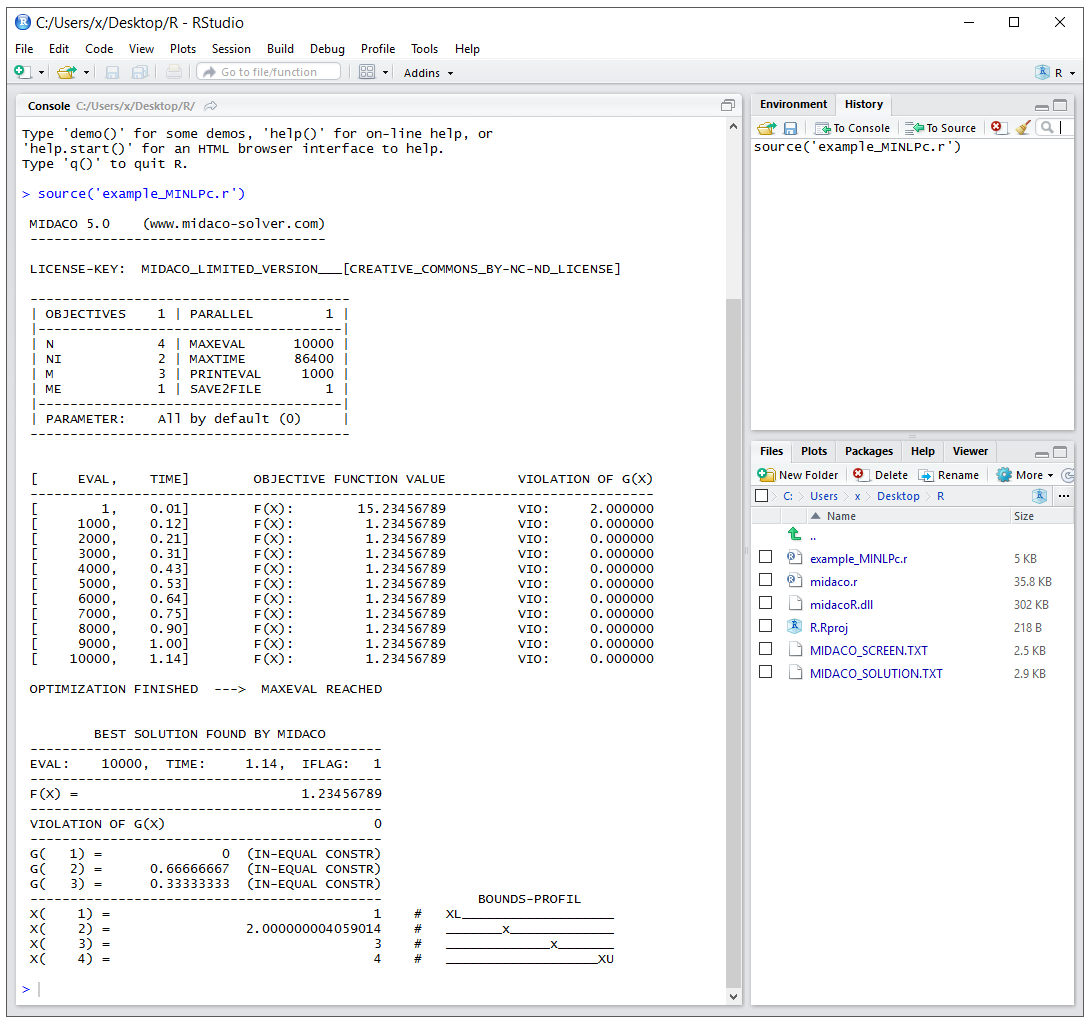The width and height of the screenshot is (1092, 1026).
Task: Switch to the Viewer tab
Action: (970, 451)
